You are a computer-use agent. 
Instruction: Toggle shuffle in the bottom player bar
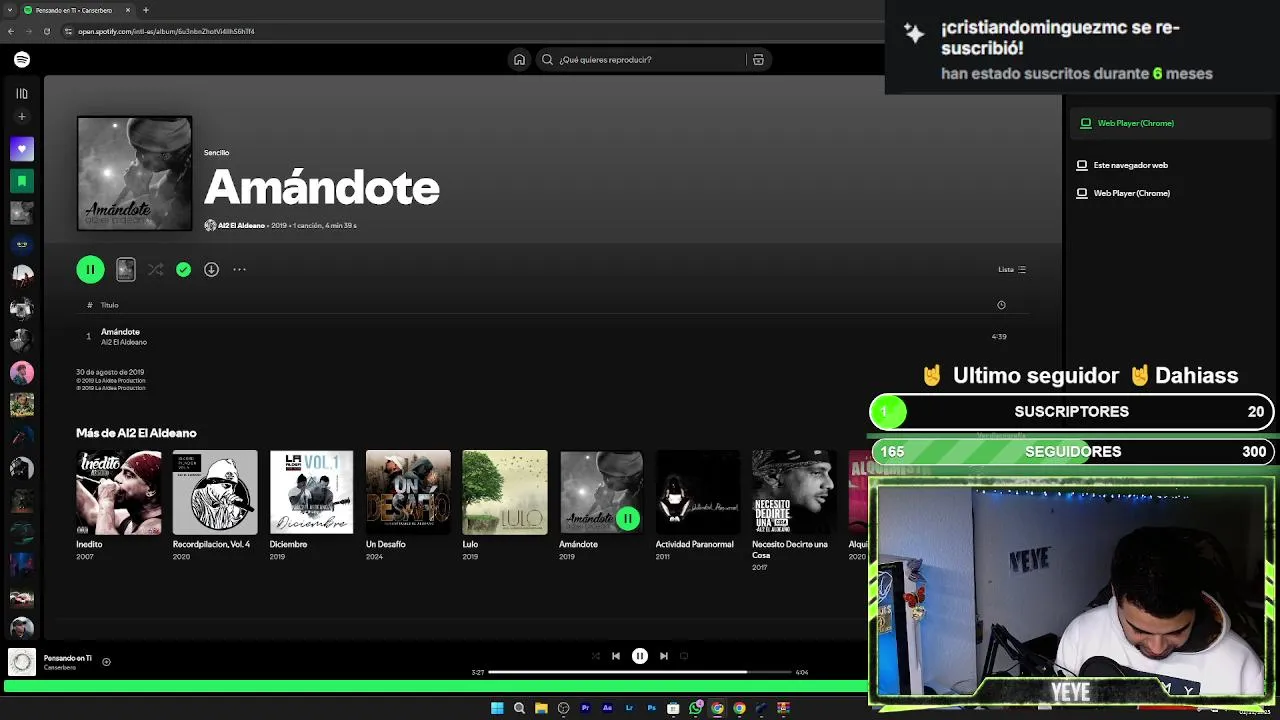point(595,656)
